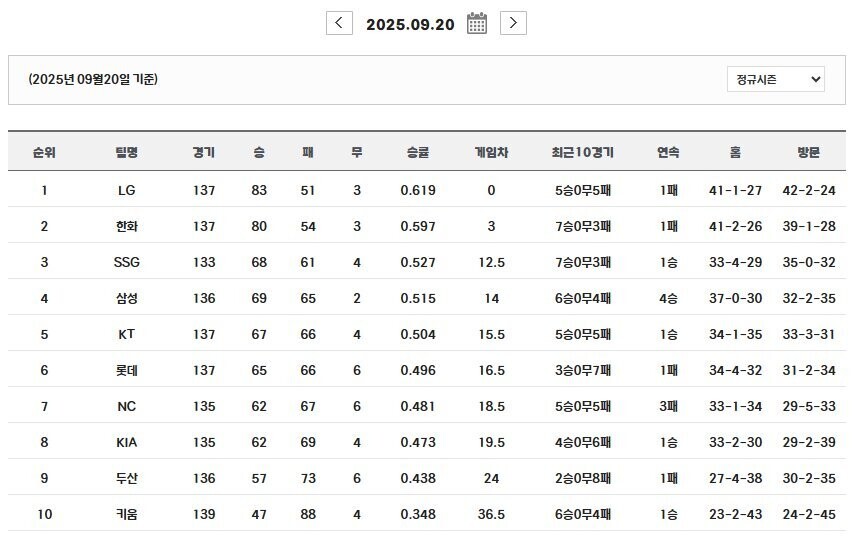The width and height of the screenshot is (858, 536).
Task: Click NC's streak value 3패
Action: (669, 406)
